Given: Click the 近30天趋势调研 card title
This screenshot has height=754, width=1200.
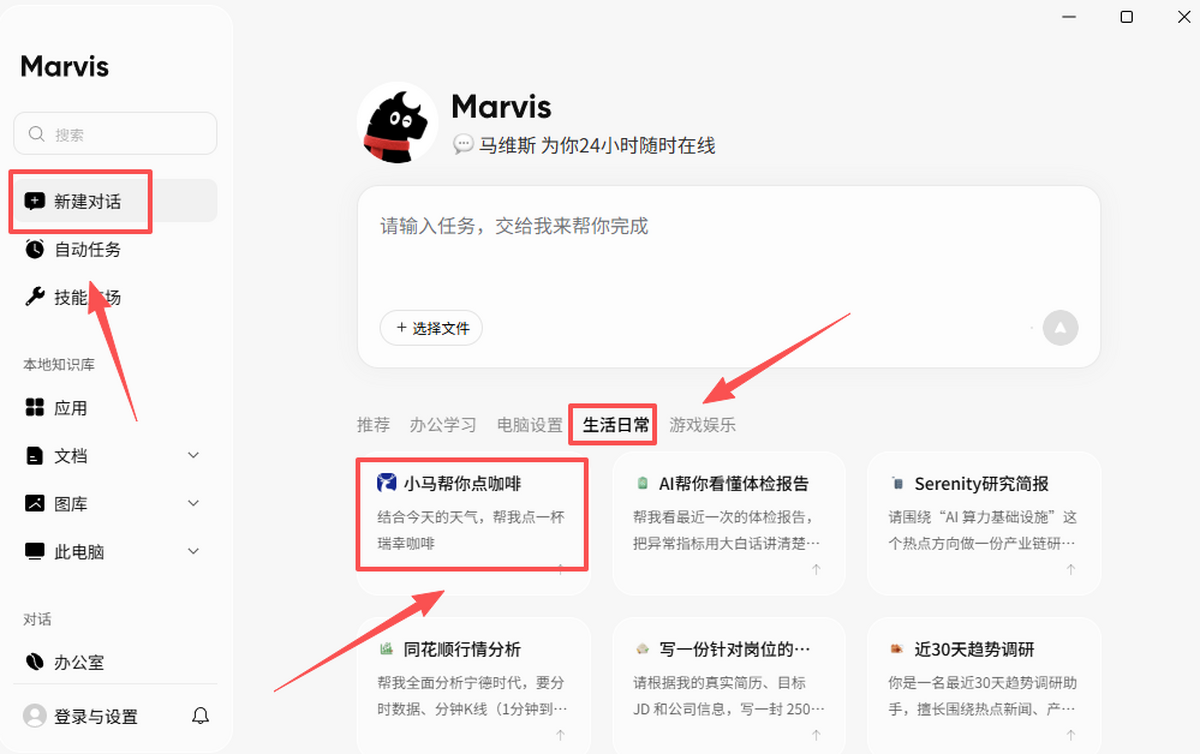Looking at the screenshot, I should (975, 649).
